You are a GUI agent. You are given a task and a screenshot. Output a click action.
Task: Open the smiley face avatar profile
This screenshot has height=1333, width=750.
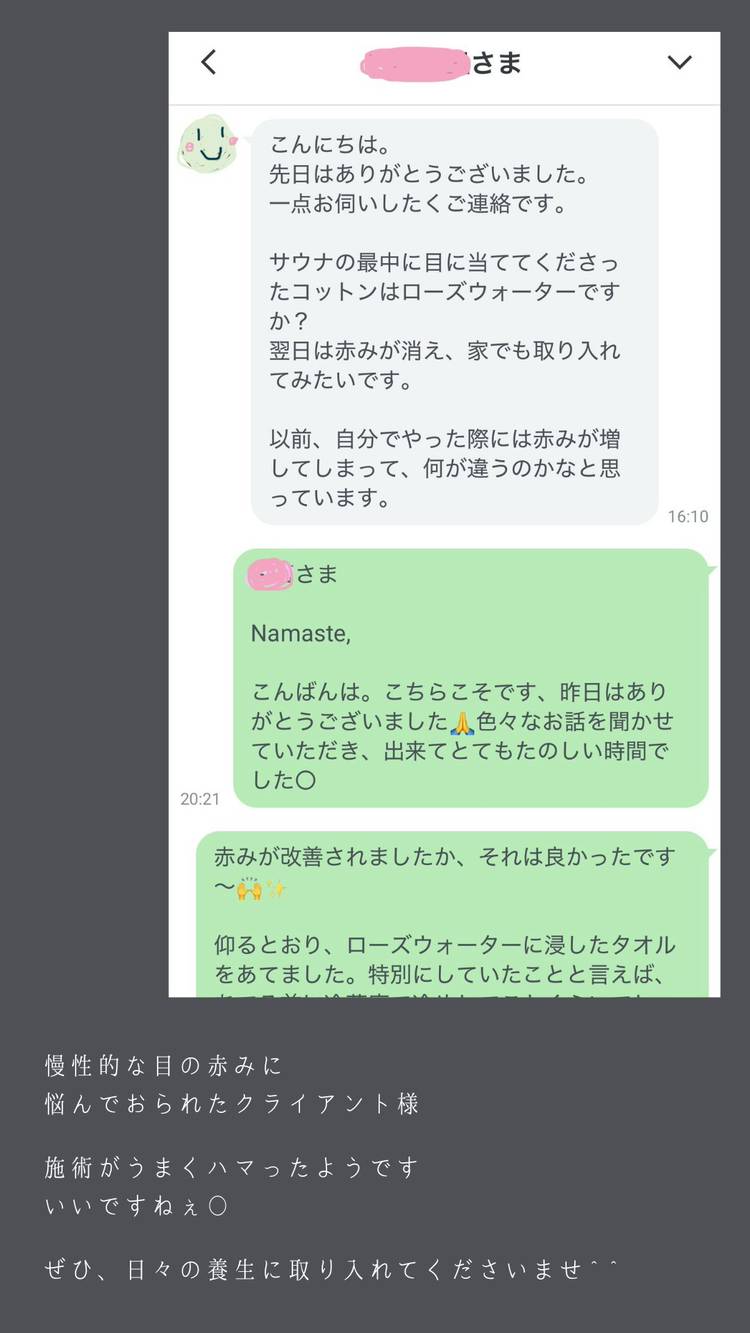208,143
